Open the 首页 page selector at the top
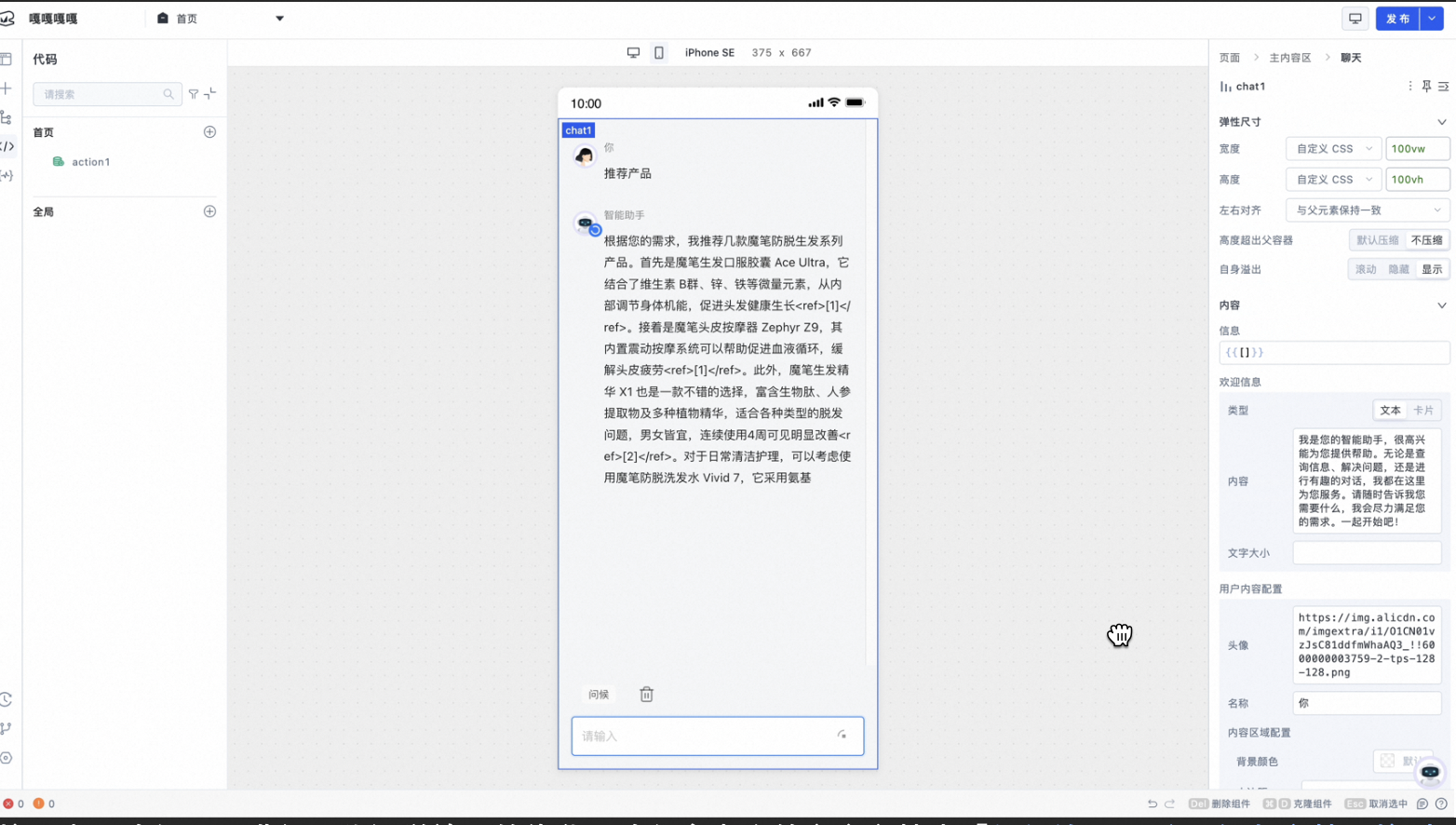This screenshot has width=1456, height=825. coord(221,18)
